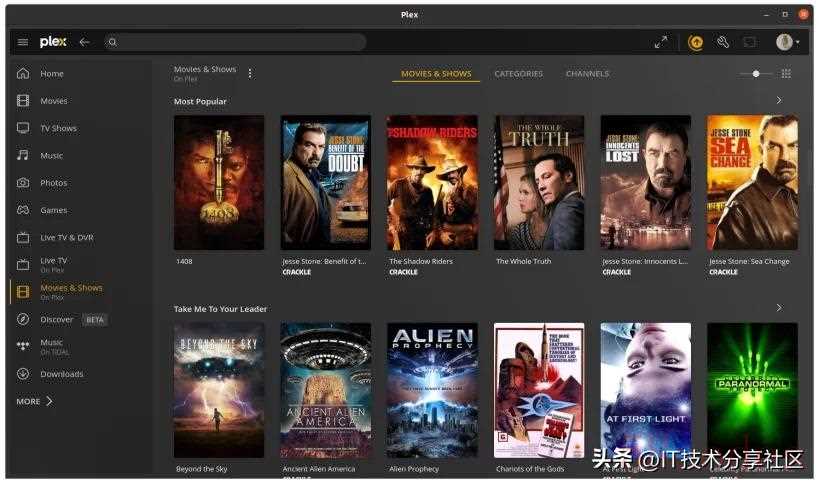Image resolution: width=819 pixels, height=484 pixels.
Task: Expand the MORE sidebar section
Action: pos(34,402)
